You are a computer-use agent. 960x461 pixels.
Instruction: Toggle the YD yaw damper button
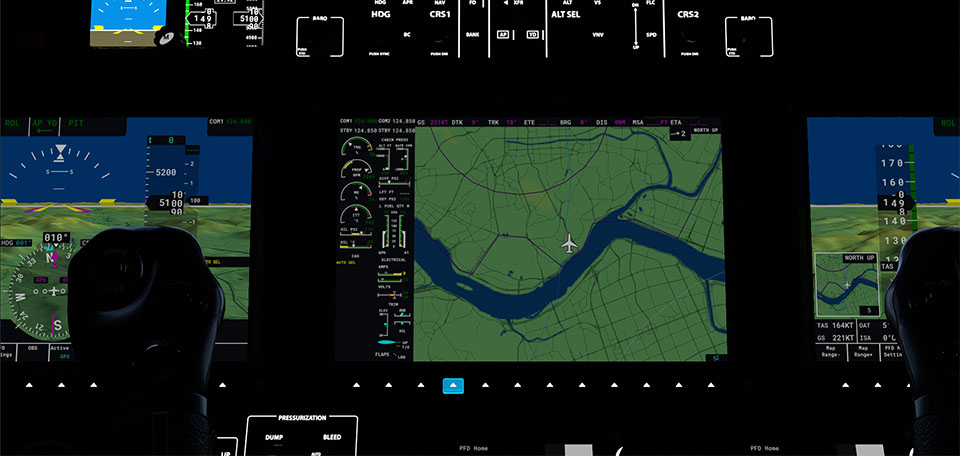point(532,34)
